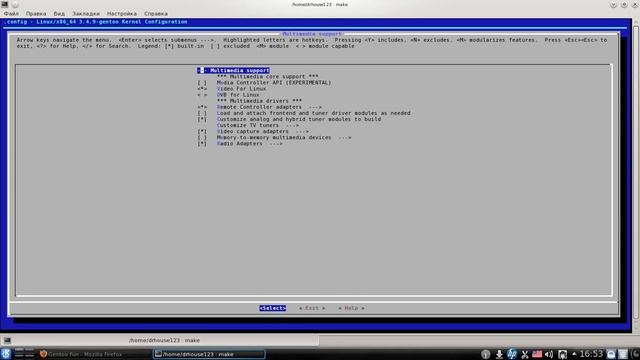Click the Select button
The width and height of the screenshot is (640, 360).
(x=272, y=308)
